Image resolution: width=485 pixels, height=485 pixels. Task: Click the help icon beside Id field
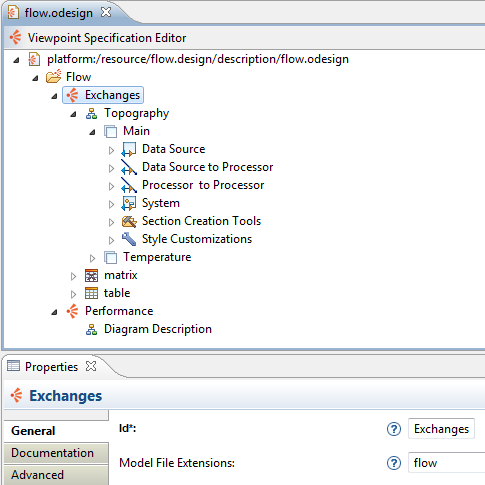(x=394, y=429)
